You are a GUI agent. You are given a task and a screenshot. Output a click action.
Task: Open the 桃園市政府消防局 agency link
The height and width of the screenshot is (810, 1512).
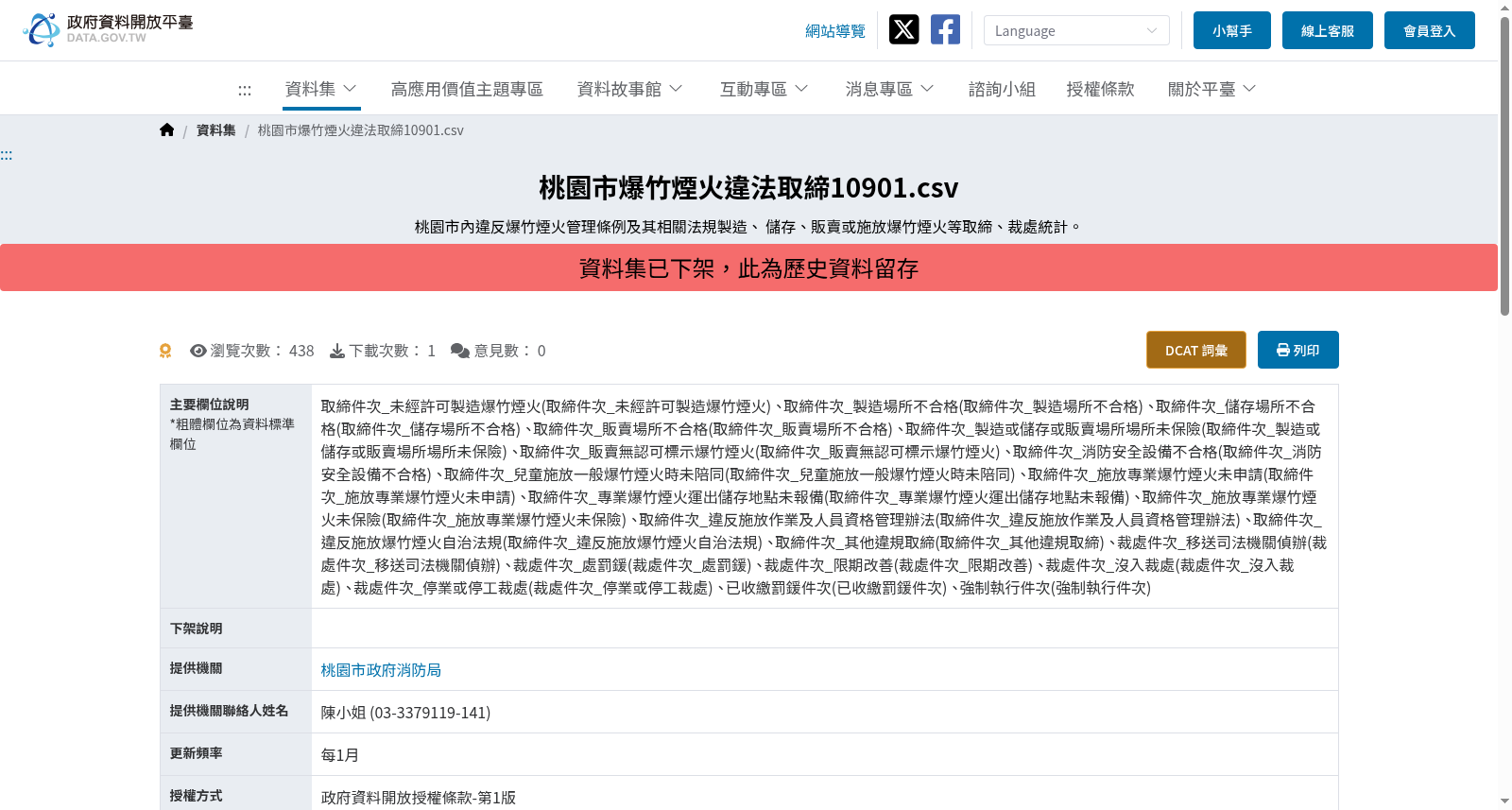(381, 670)
